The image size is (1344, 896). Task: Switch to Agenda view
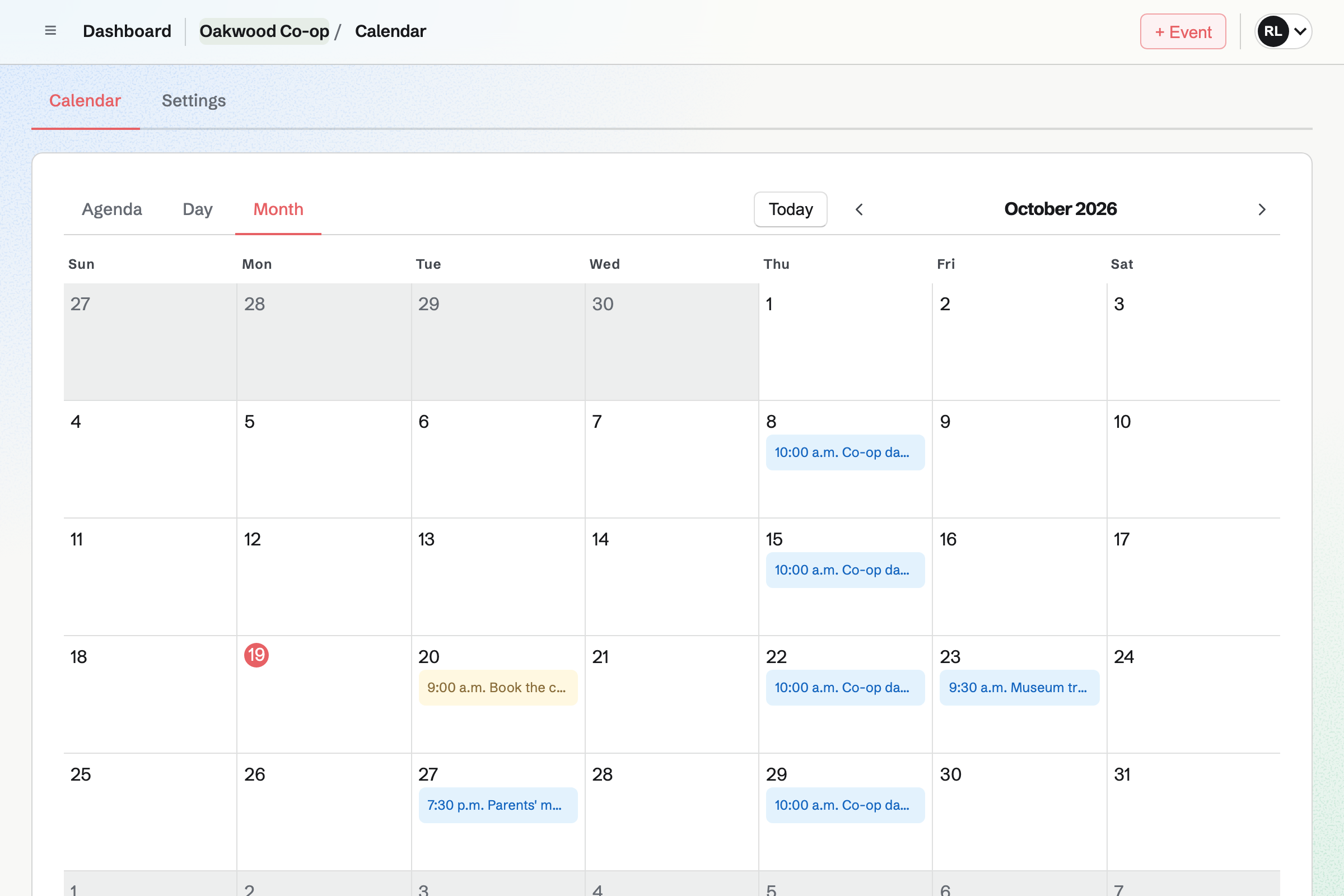coord(112,209)
